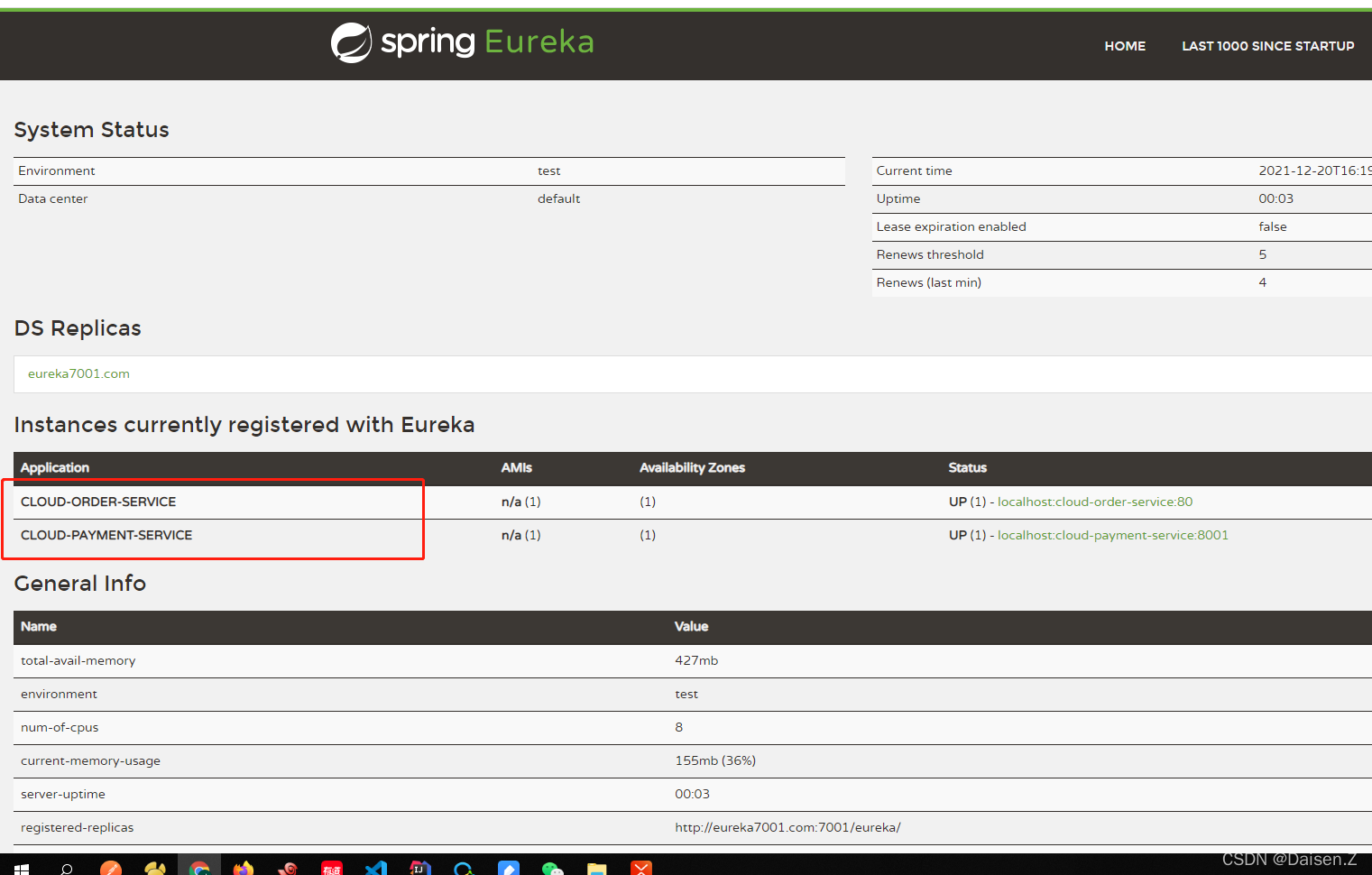Click the System Status heading
This screenshot has width=1372, height=875.
pos(91,130)
